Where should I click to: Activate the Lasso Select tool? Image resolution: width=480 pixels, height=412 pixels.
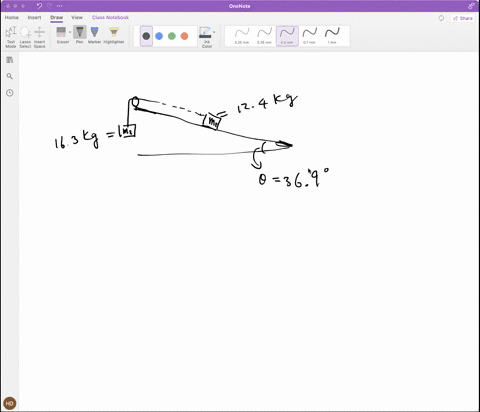(25, 37)
